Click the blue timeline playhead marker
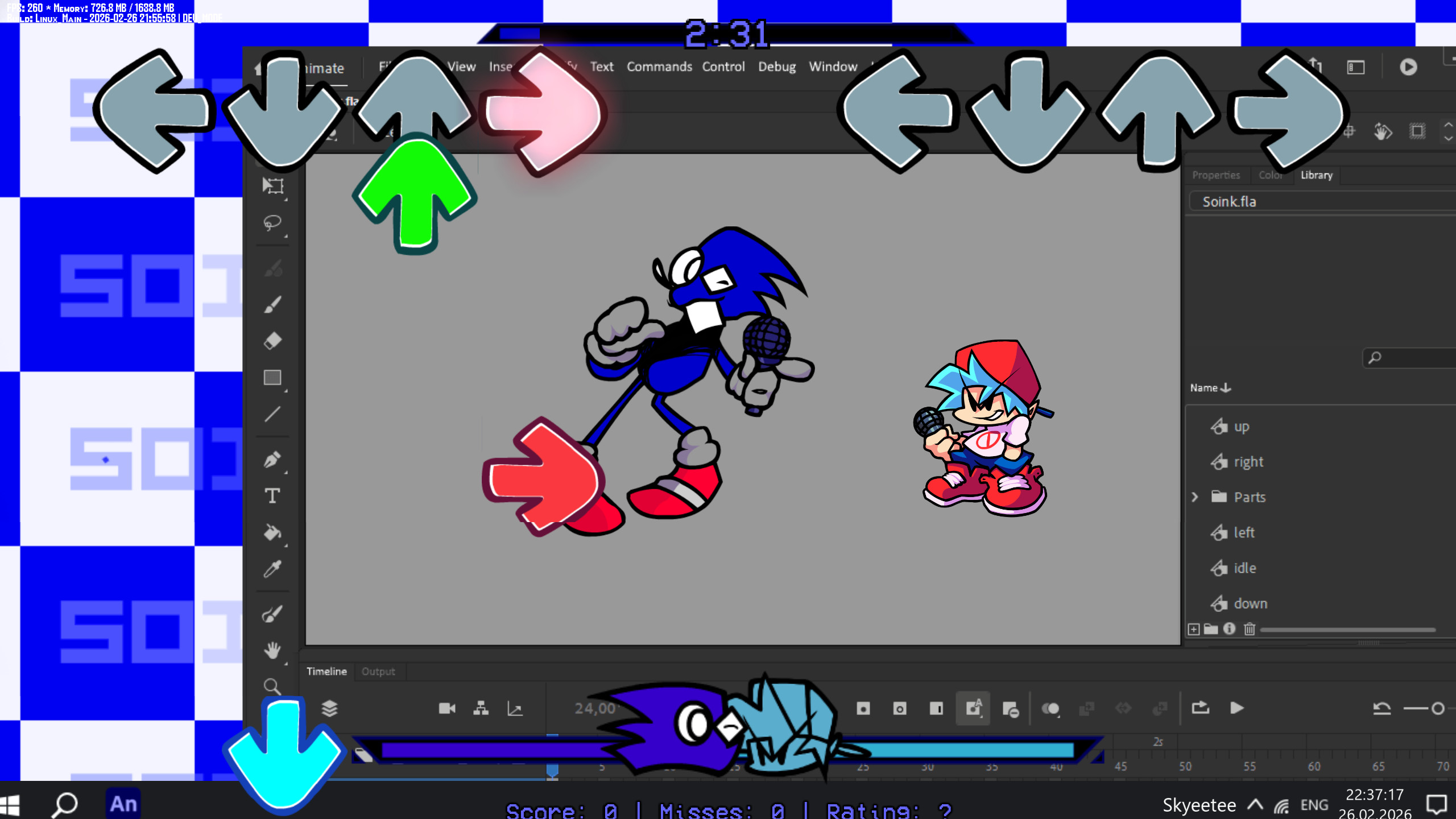1456x819 pixels. (x=552, y=771)
